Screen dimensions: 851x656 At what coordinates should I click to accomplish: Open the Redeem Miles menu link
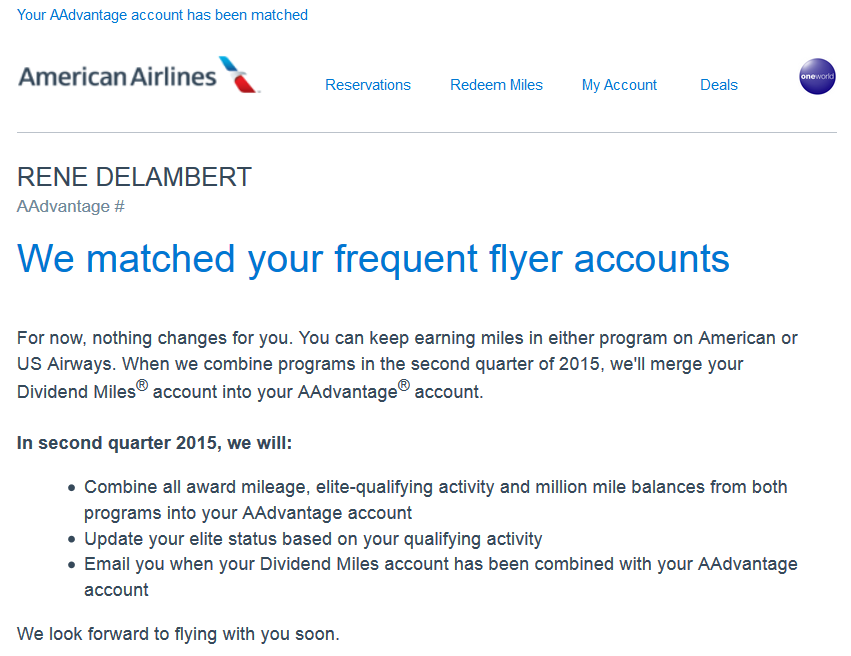[x=496, y=85]
